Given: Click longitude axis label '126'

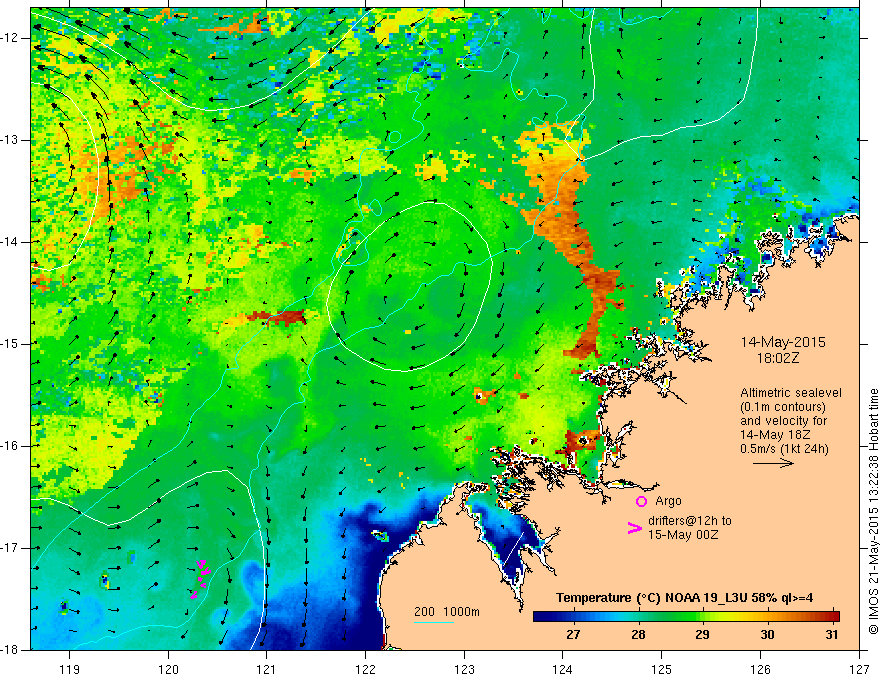Looking at the screenshot, I should 760,669.
